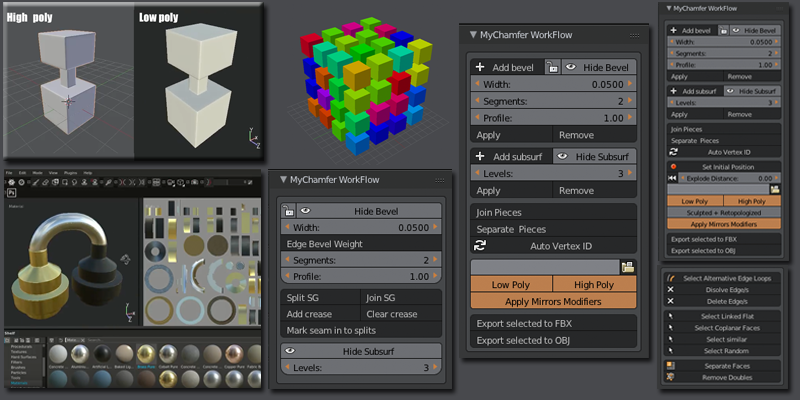The height and width of the screenshot is (400, 800).
Task: Click the Ps export icon in Substance toolbar
Action: pyautogui.click(x=11, y=192)
